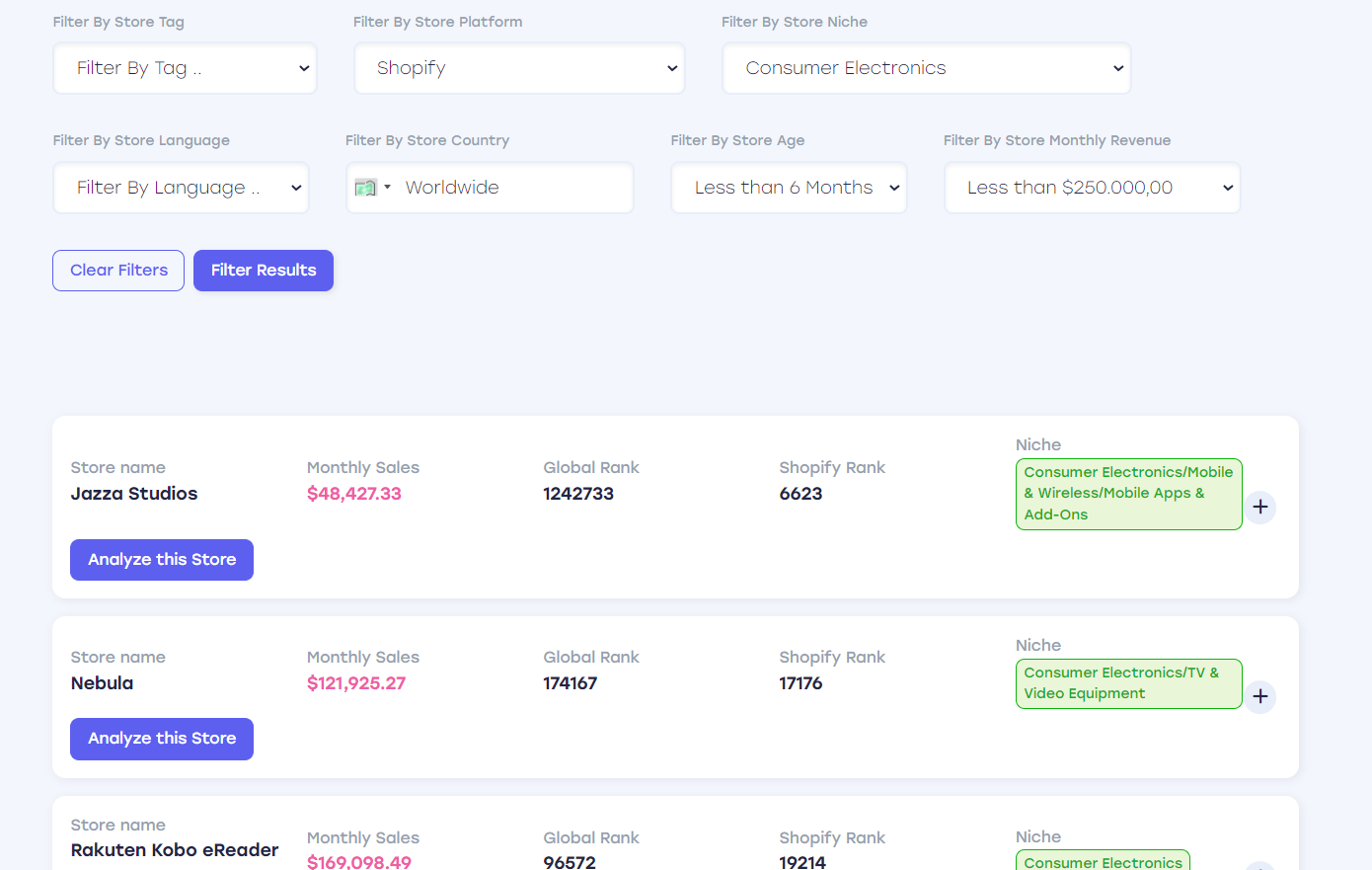Click the Nebula TV & Video Equipment niche tag

[1128, 683]
